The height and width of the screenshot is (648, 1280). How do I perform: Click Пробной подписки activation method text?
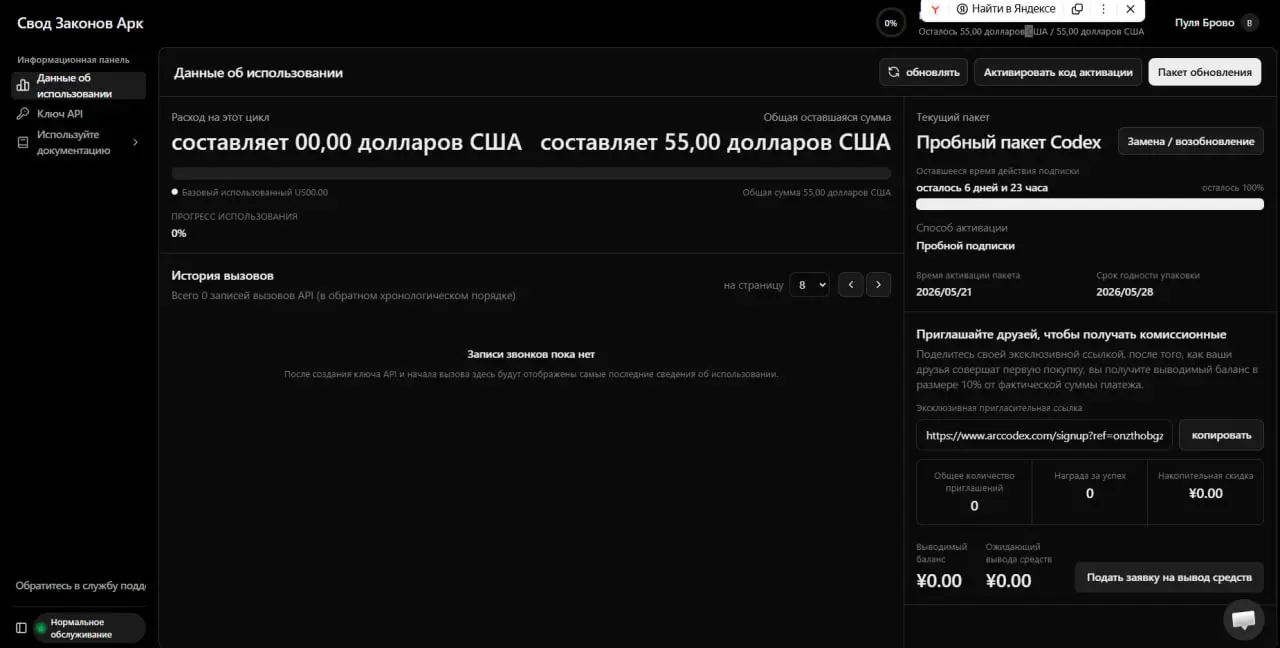point(965,246)
